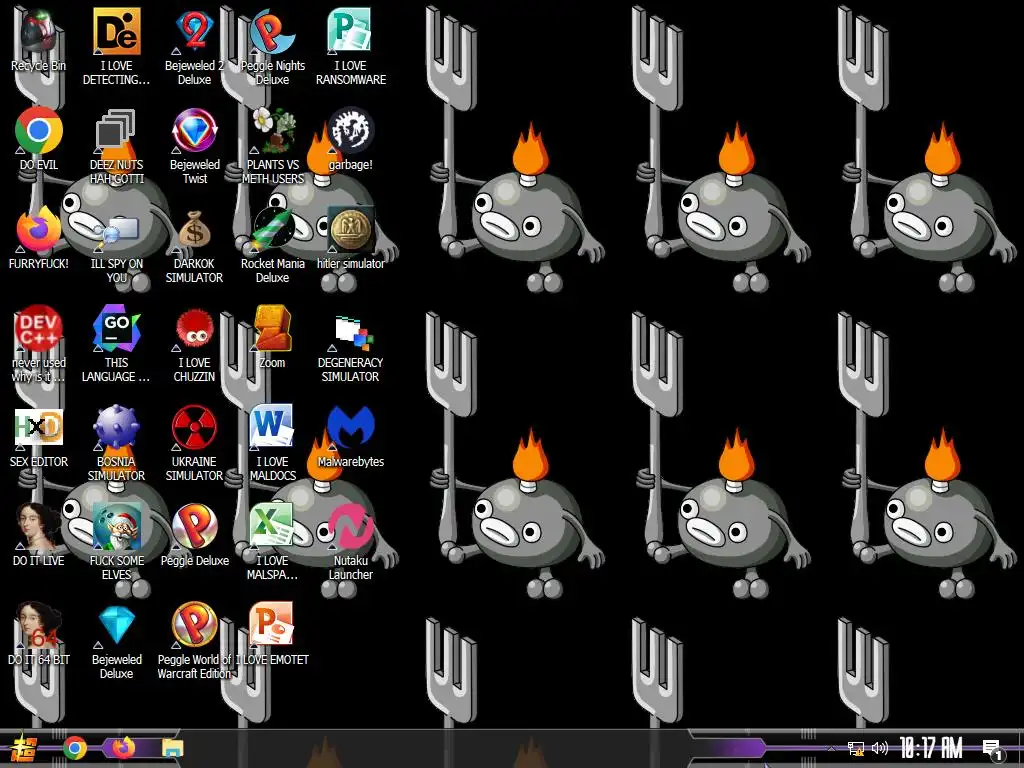Open the network status tray icon
This screenshot has width=1024, height=768.
[856, 748]
